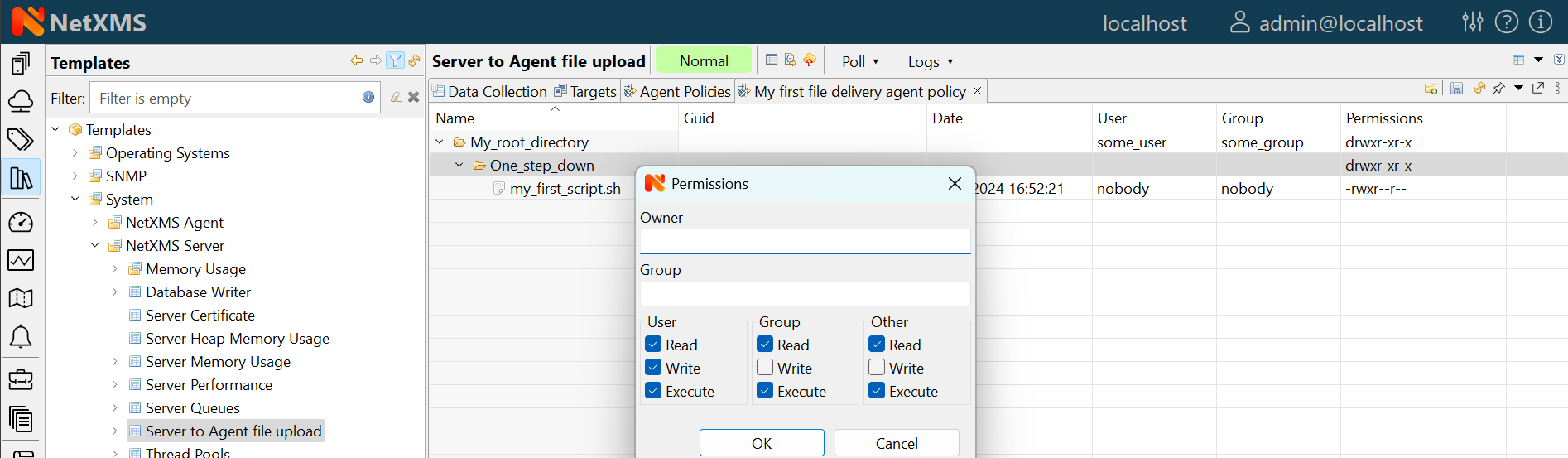Collapse the NetXMS Server folder
Image resolution: width=1568 pixels, height=458 pixels.
click(95, 245)
